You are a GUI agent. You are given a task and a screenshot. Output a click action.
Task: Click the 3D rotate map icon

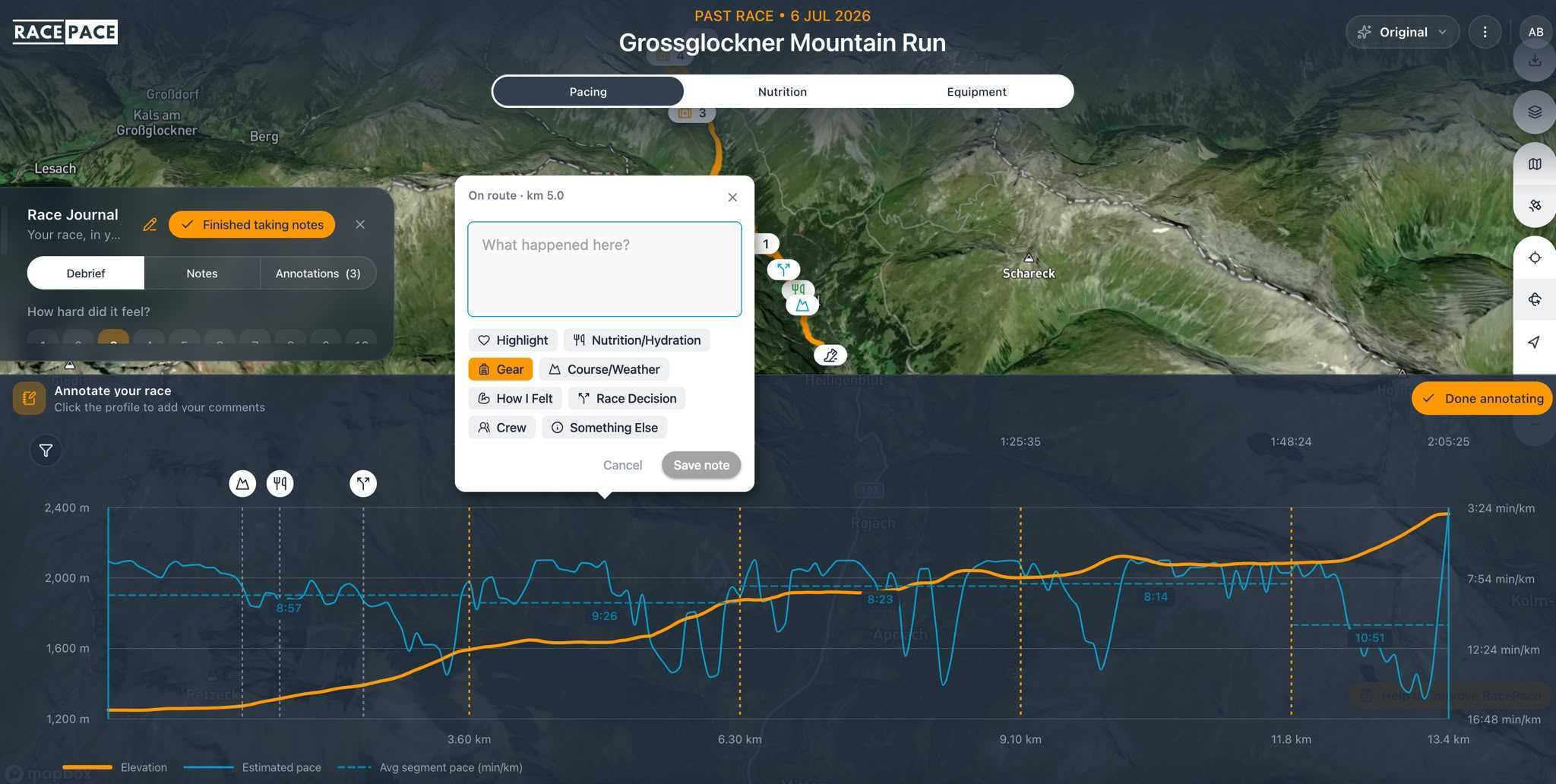(x=1535, y=299)
